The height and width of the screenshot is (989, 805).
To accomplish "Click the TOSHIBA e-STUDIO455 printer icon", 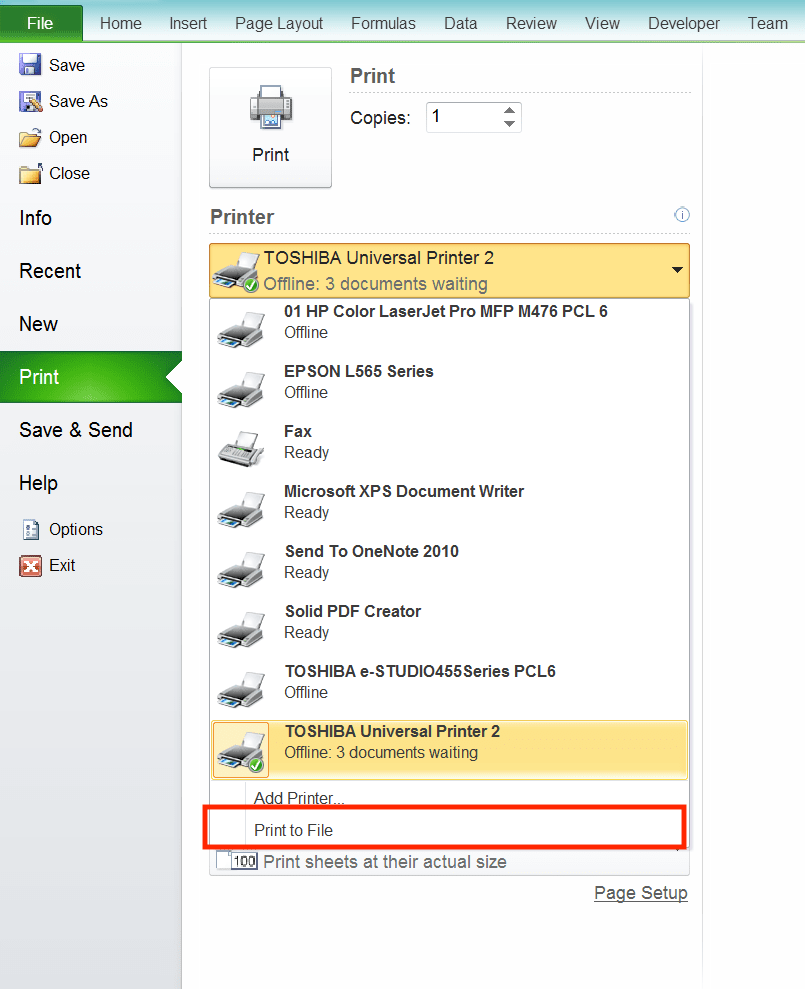I will click(240, 689).
